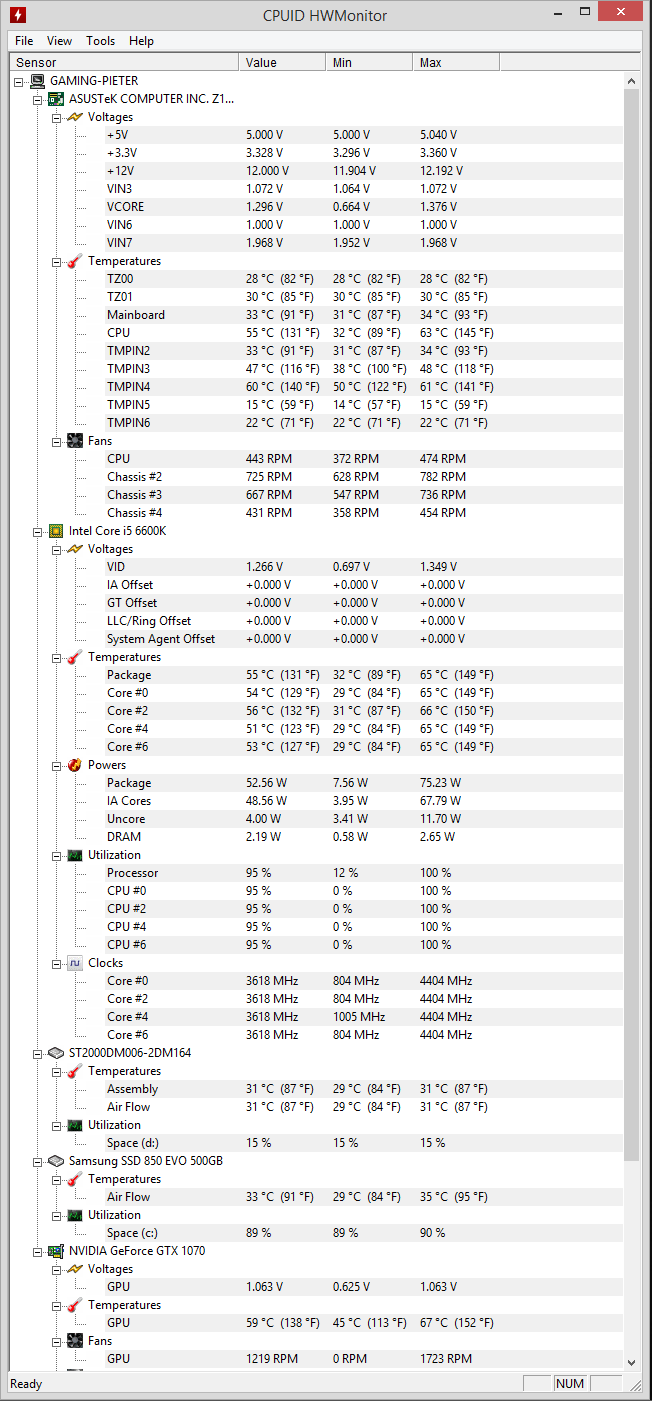Select the GAMING-PIETER computer icon

37,81
